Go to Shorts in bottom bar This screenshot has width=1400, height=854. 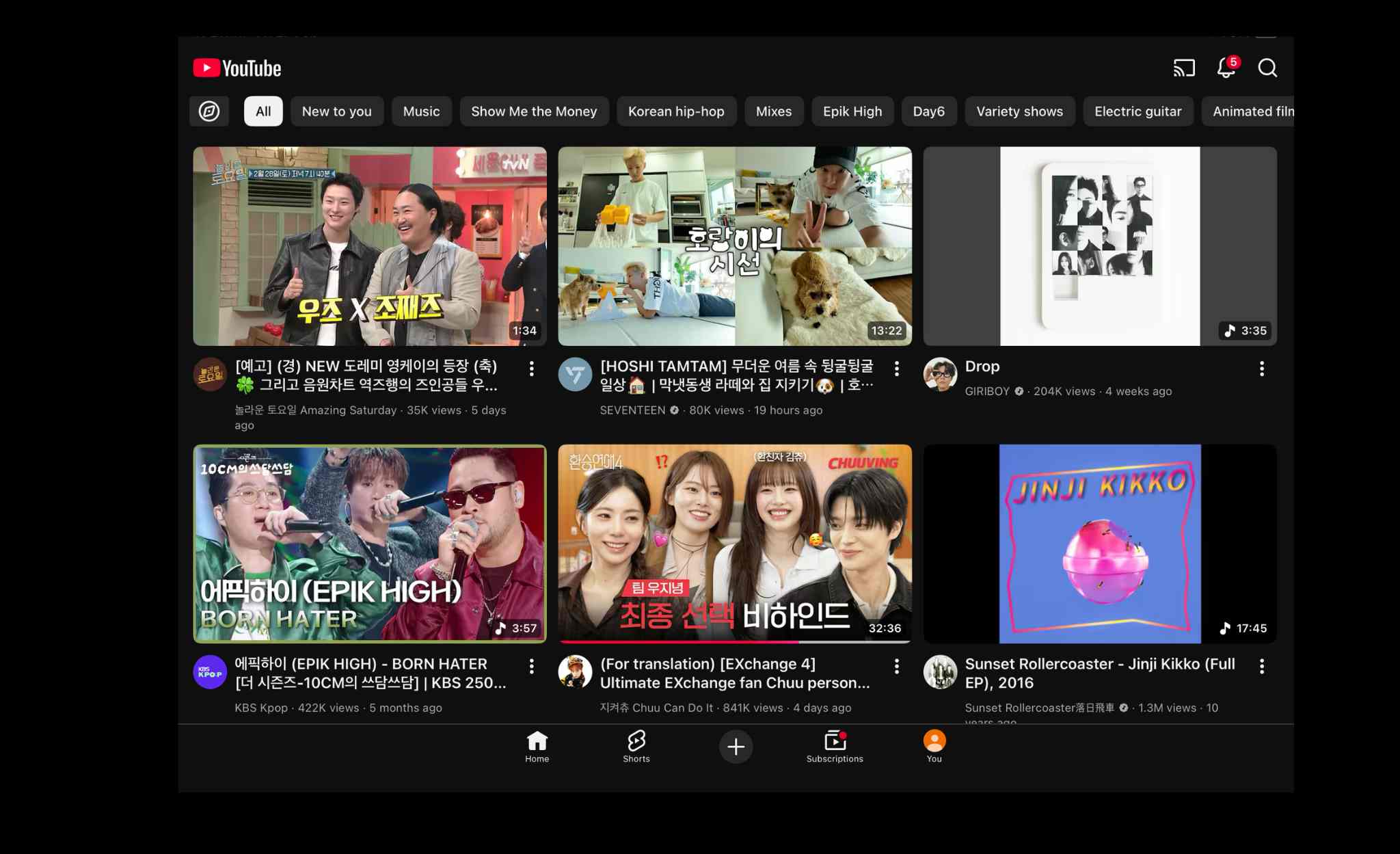click(x=636, y=746)
